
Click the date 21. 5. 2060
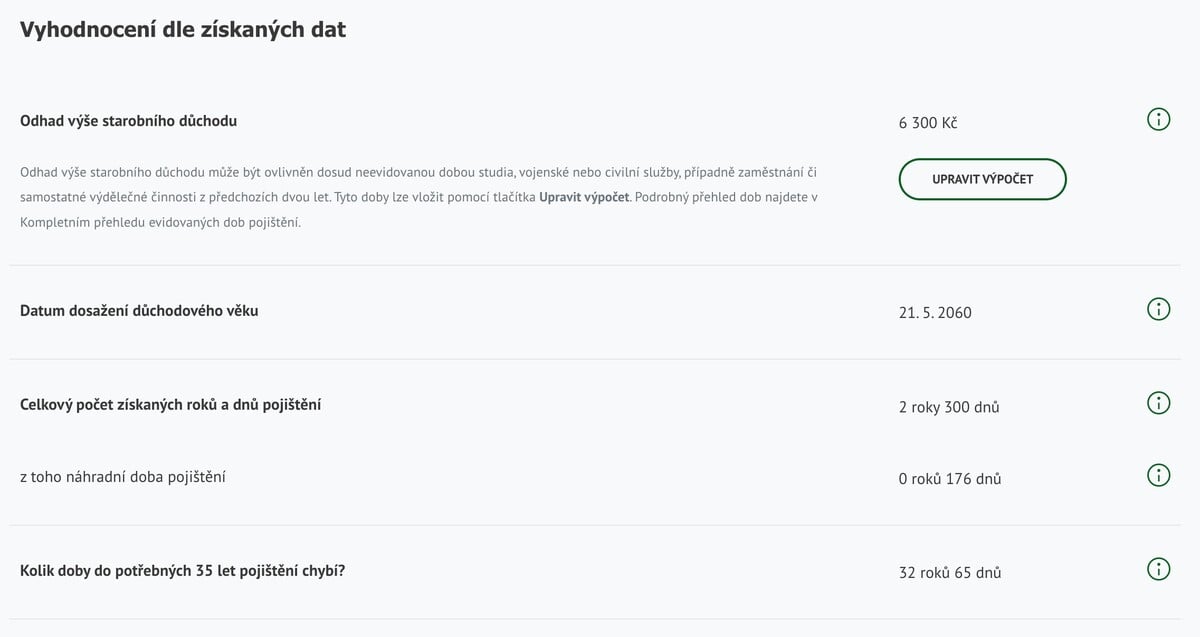935,313
